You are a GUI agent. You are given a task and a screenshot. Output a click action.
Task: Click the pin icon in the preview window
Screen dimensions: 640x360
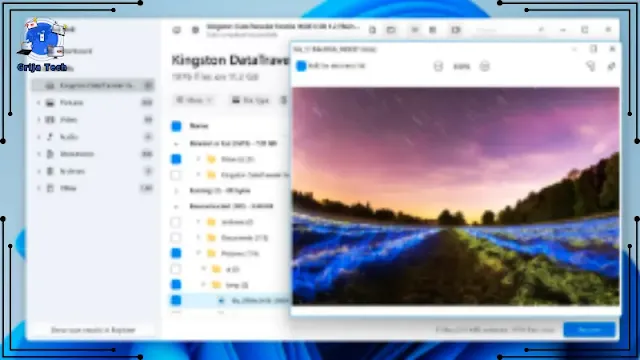[591, 66]
